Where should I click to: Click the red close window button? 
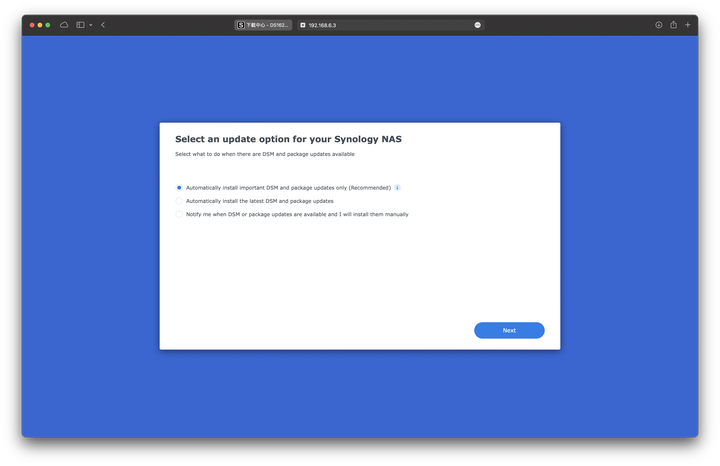pos(32,25)
